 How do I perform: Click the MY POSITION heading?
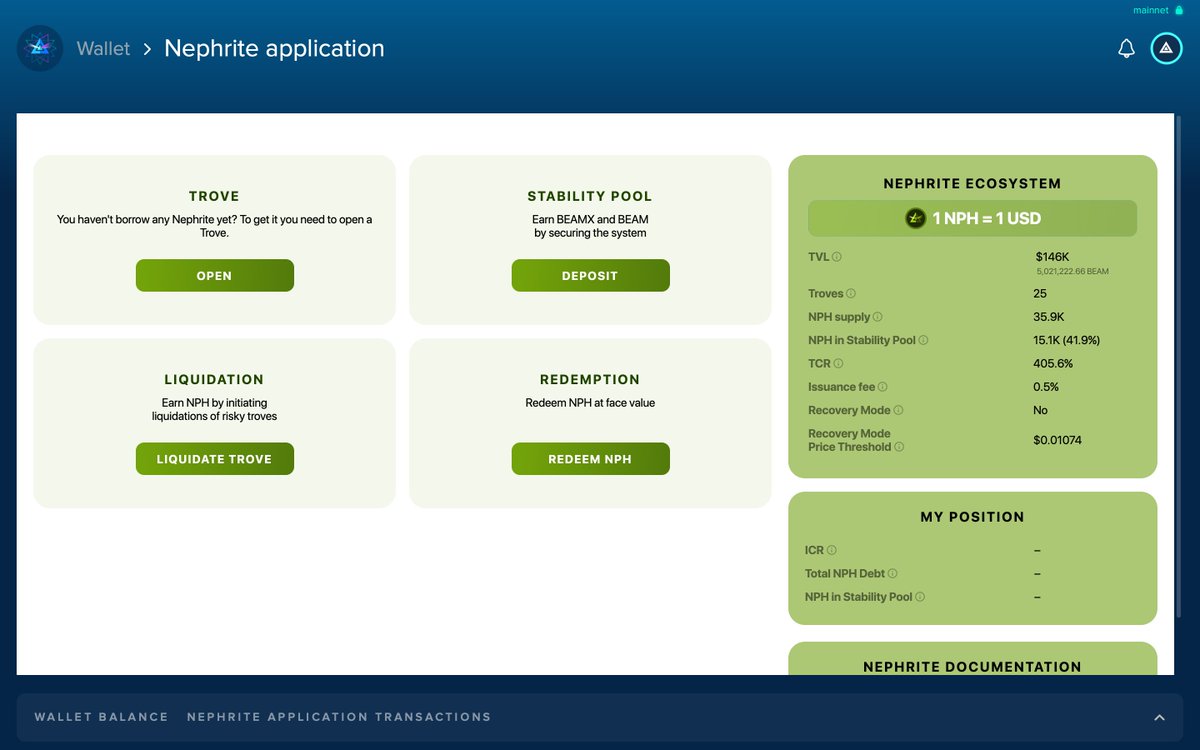[972, 517]
